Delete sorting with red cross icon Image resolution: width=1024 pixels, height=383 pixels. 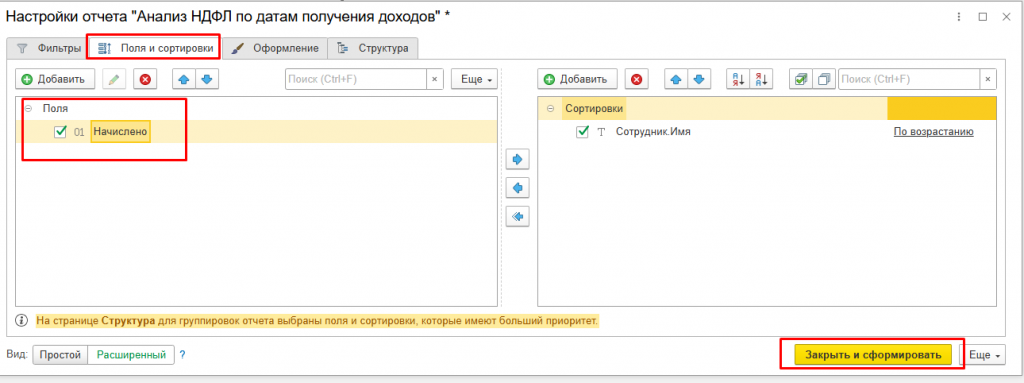pyautogui.click(x=637, y=79)
